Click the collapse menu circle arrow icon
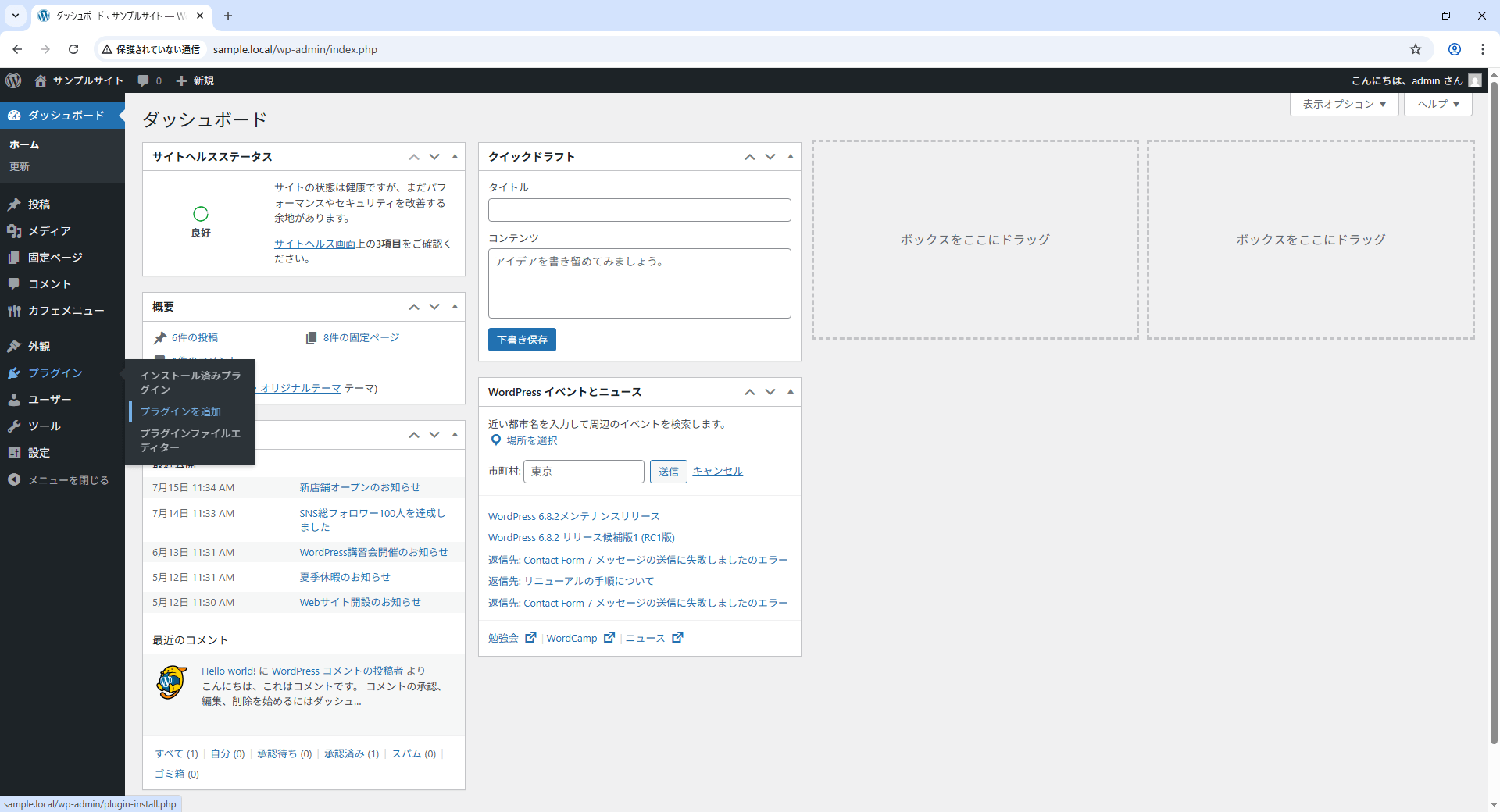Viewport: 1500px width, 812px height. point(14,480)
